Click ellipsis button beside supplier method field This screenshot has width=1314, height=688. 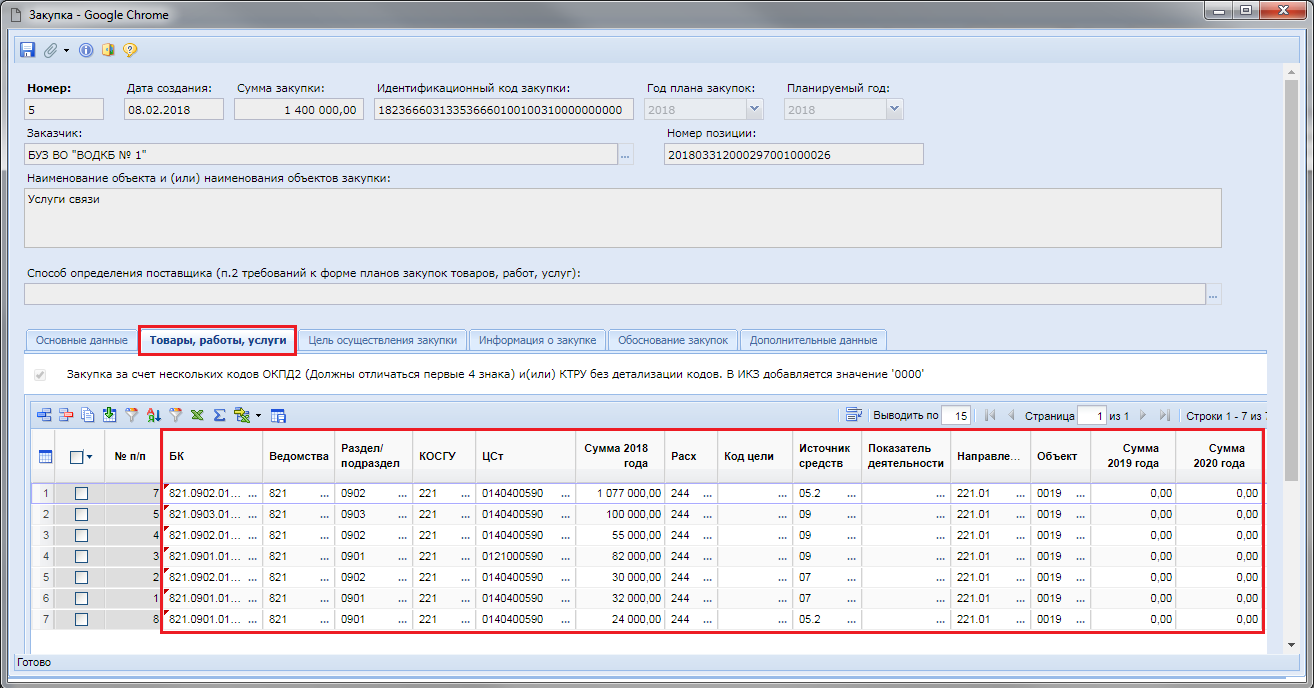tap(1214, 295)
